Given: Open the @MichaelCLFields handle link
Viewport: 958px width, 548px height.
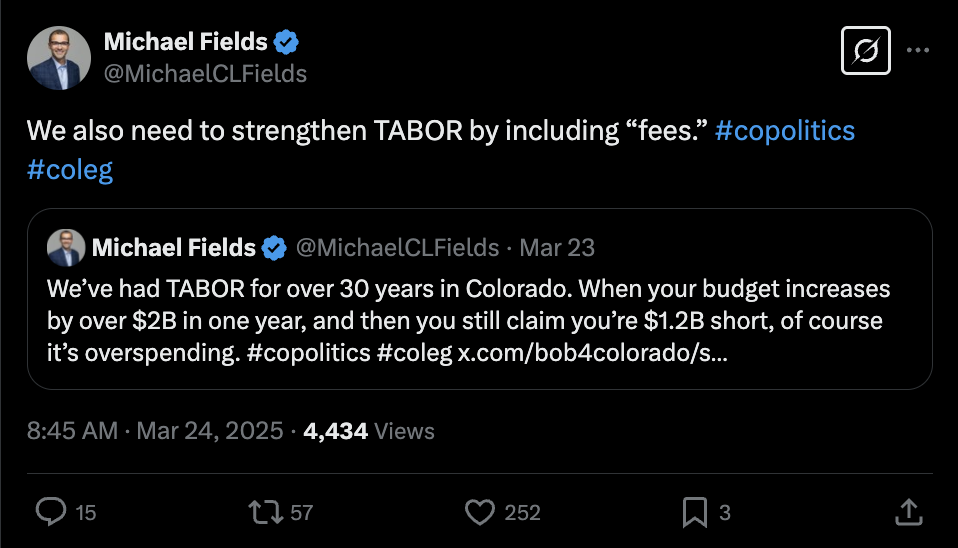Looking at the screenshot, I should pyautogui.click(x=205, y=74).
